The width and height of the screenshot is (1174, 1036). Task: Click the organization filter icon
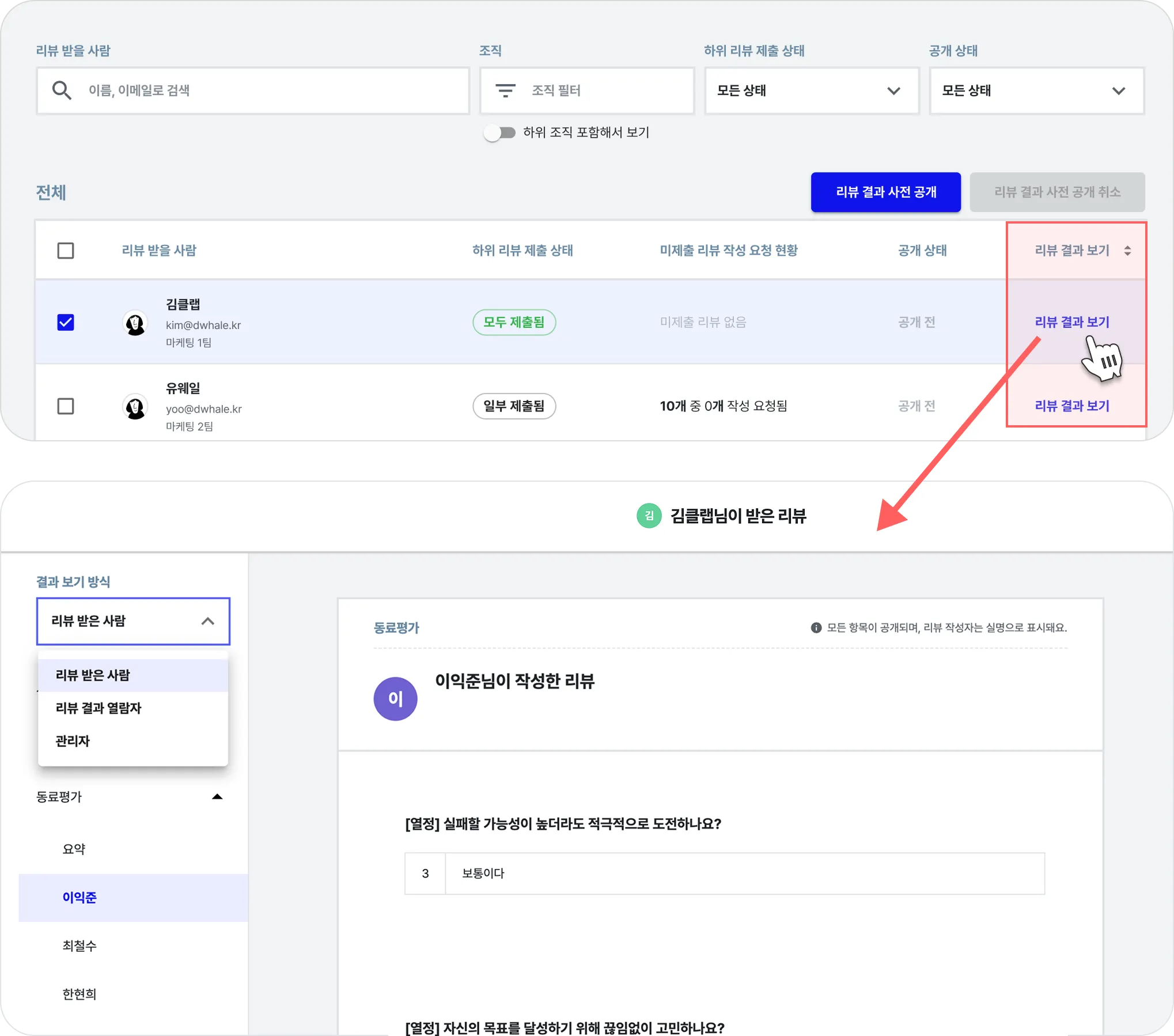(505, 90)
